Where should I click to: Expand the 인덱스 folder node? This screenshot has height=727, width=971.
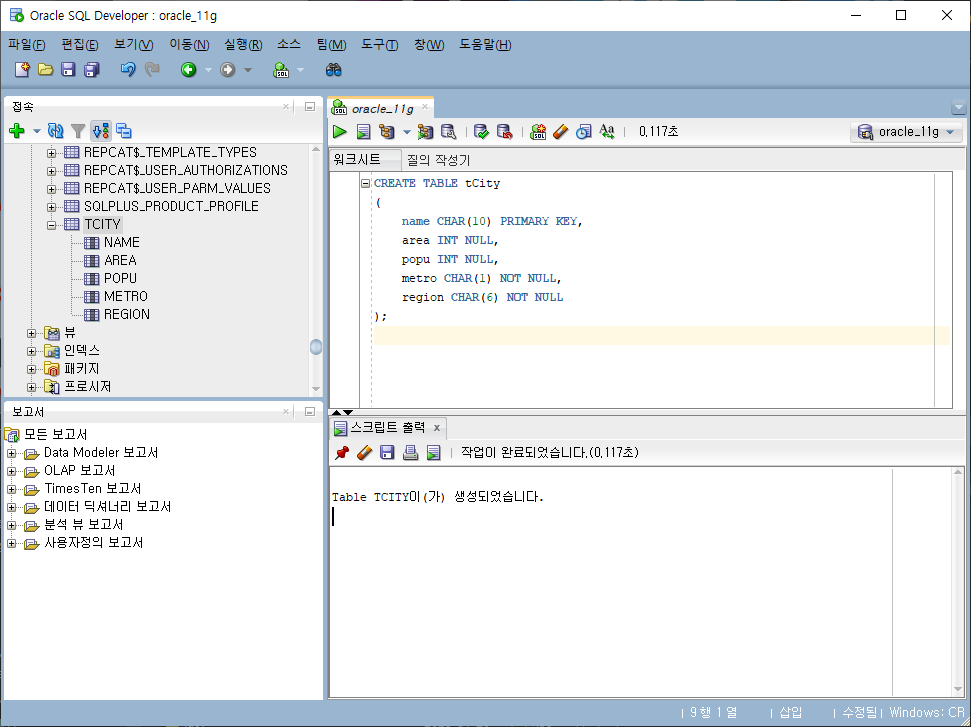click(x=32, y=351)
